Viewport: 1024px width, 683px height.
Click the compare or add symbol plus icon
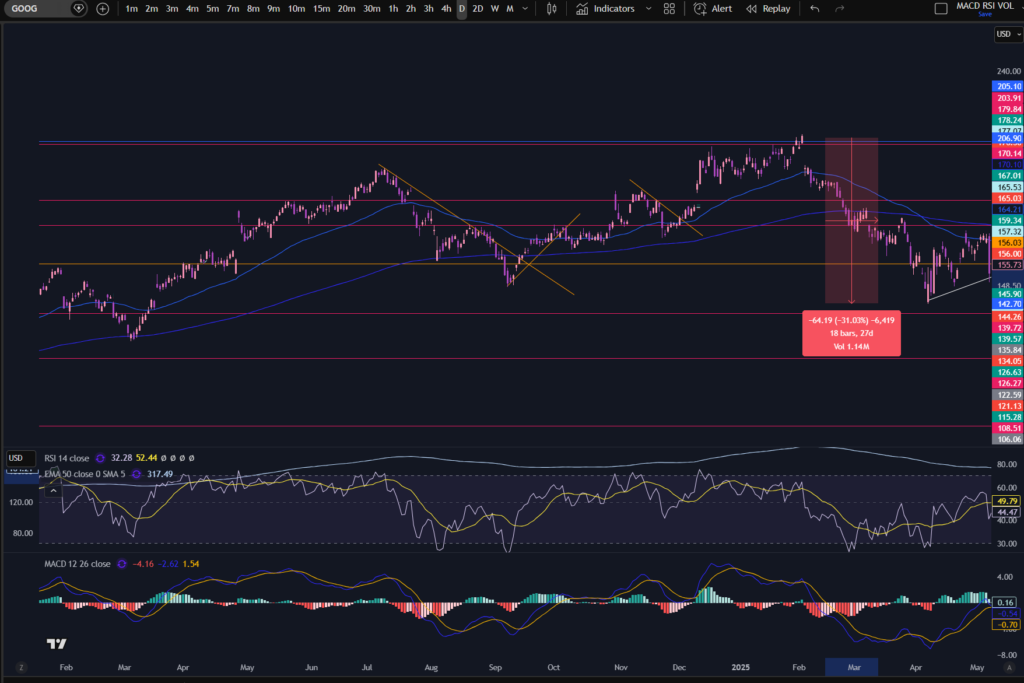(103, 8)
